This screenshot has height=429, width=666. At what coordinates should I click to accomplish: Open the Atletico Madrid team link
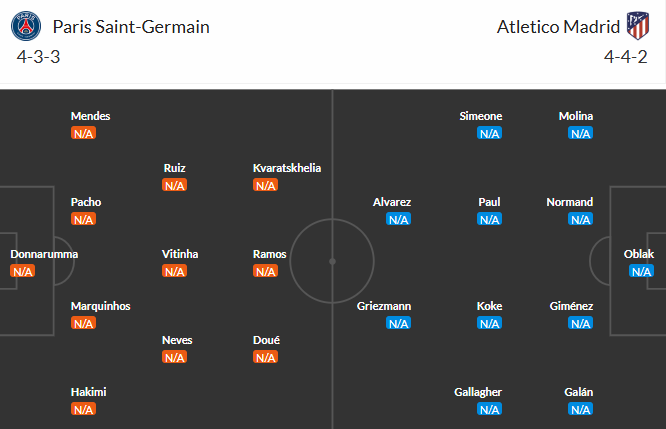(556, 27)
